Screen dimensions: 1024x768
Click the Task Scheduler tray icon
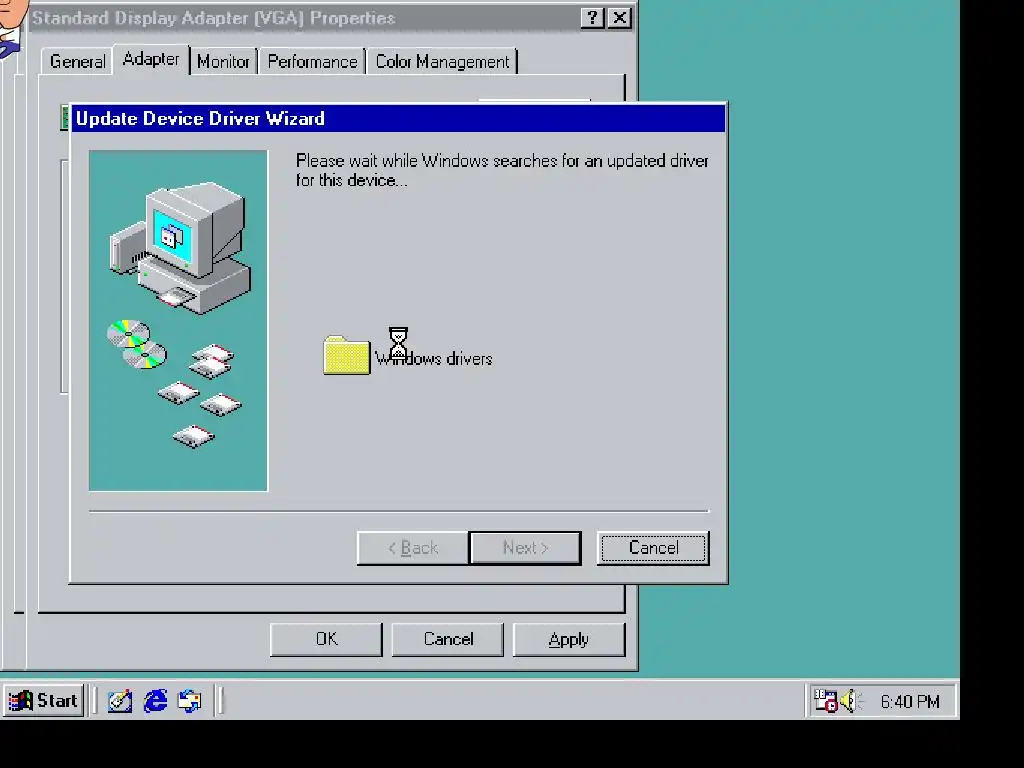825,701
